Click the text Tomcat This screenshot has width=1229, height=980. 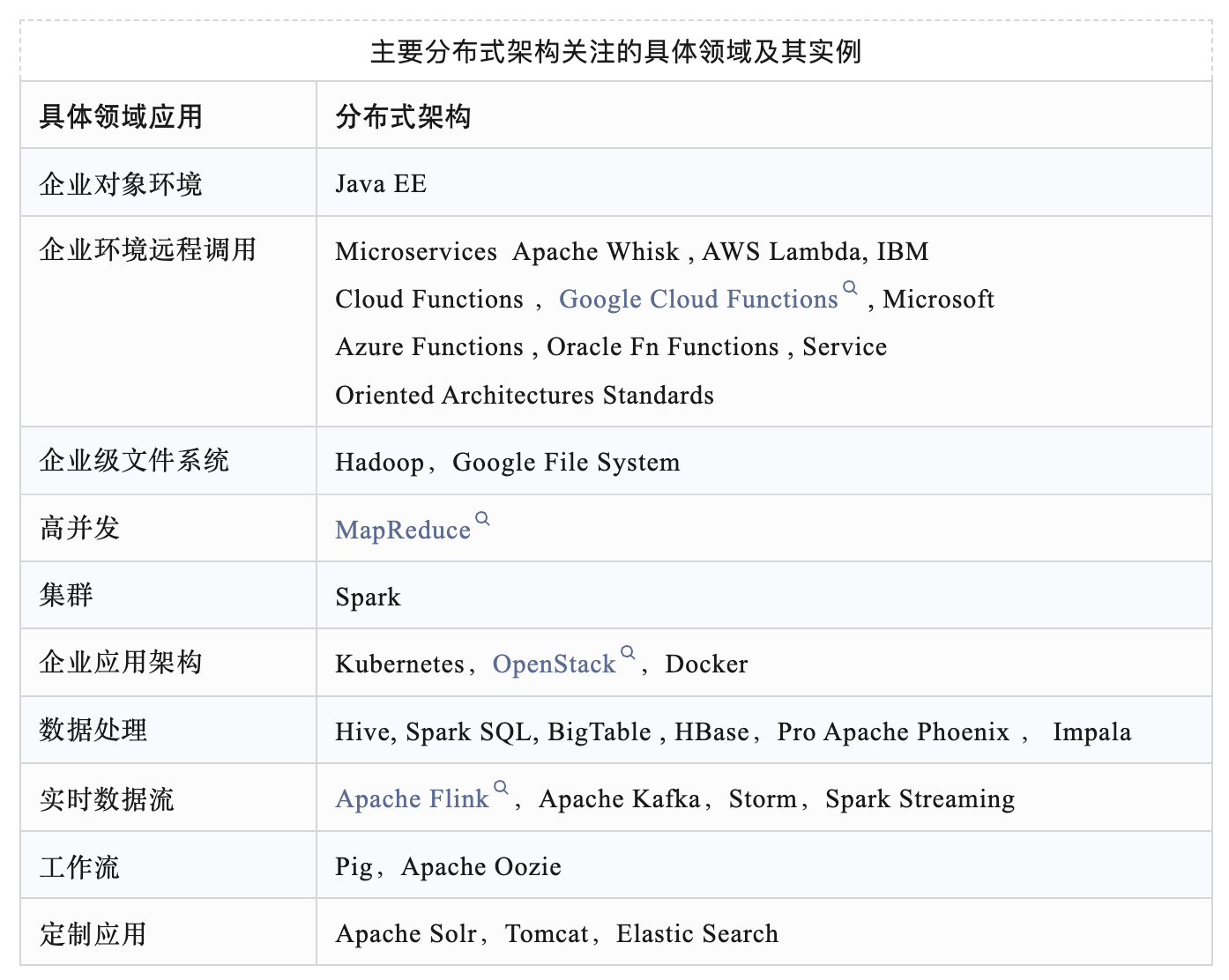(547, 934)
